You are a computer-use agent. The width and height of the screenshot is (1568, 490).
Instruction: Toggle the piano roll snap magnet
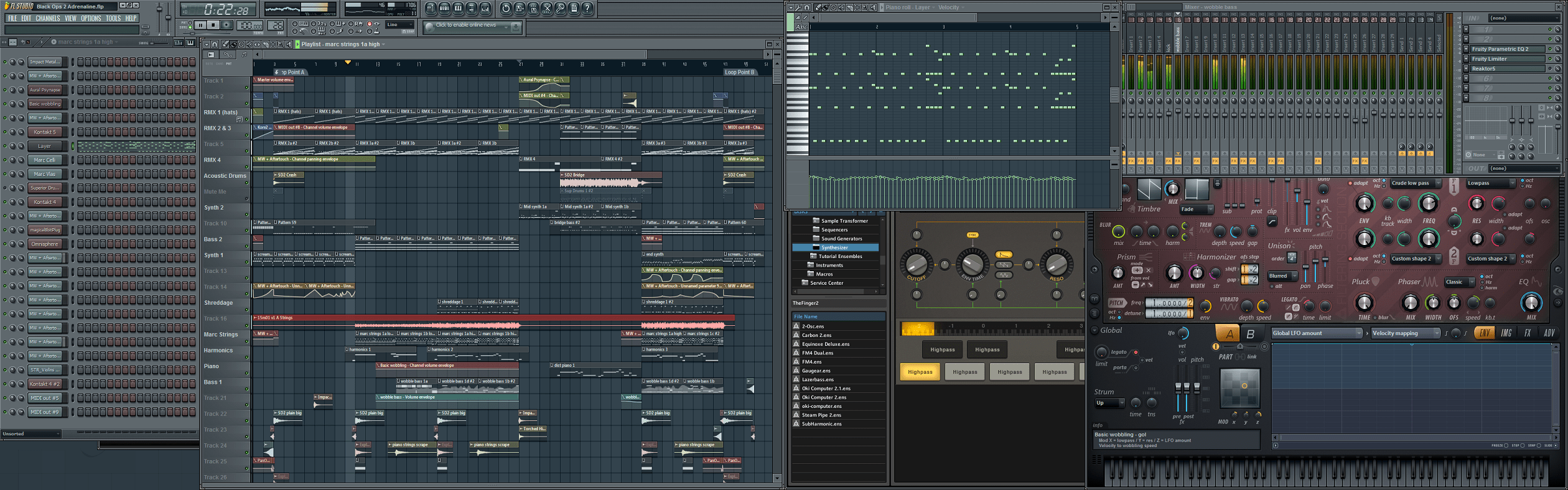click(807, 7)
